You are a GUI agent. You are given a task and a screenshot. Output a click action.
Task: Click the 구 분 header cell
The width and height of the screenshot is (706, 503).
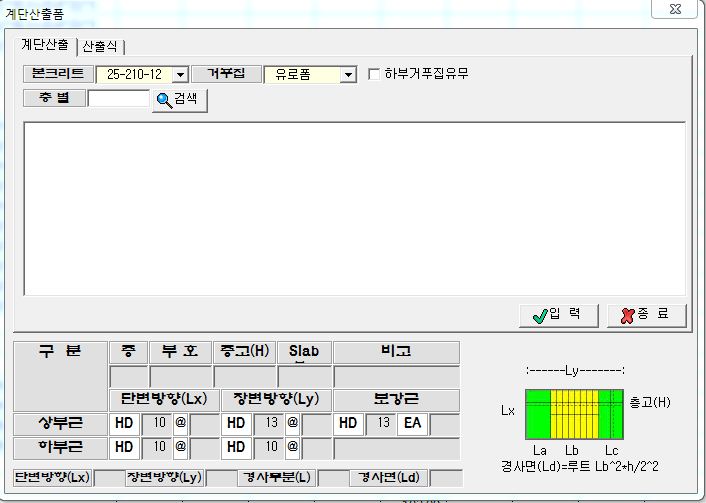[x=60, y=376]
